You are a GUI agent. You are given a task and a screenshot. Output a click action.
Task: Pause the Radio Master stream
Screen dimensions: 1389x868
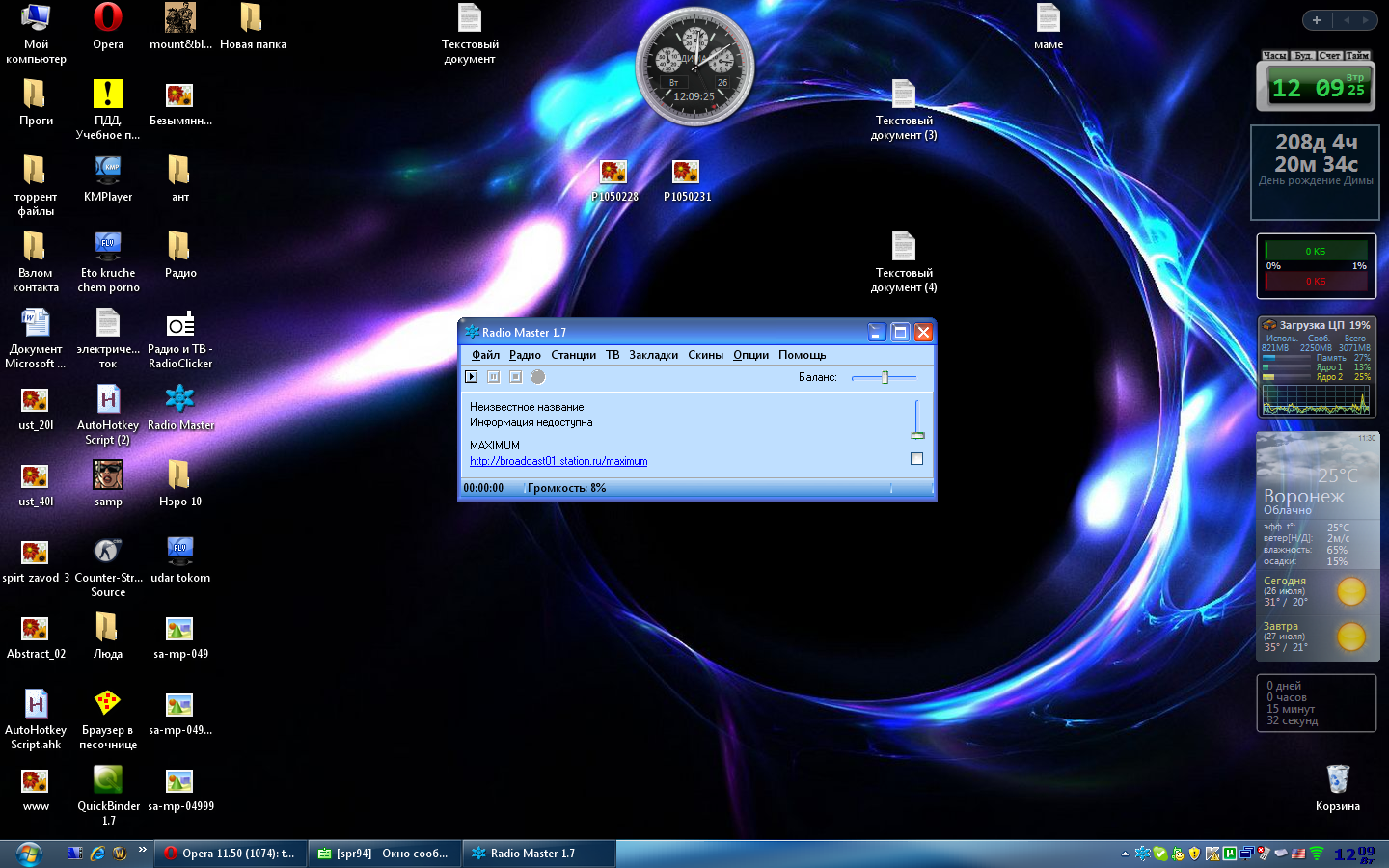coord(494,377)
